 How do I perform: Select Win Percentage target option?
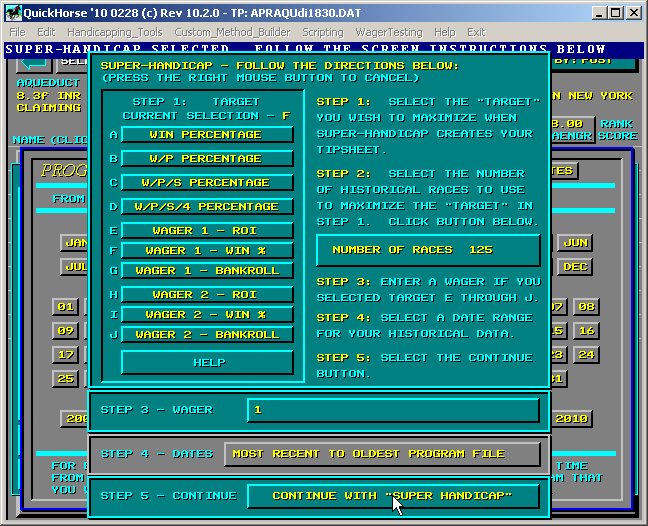pyautogui.click(x=207, y=134)
